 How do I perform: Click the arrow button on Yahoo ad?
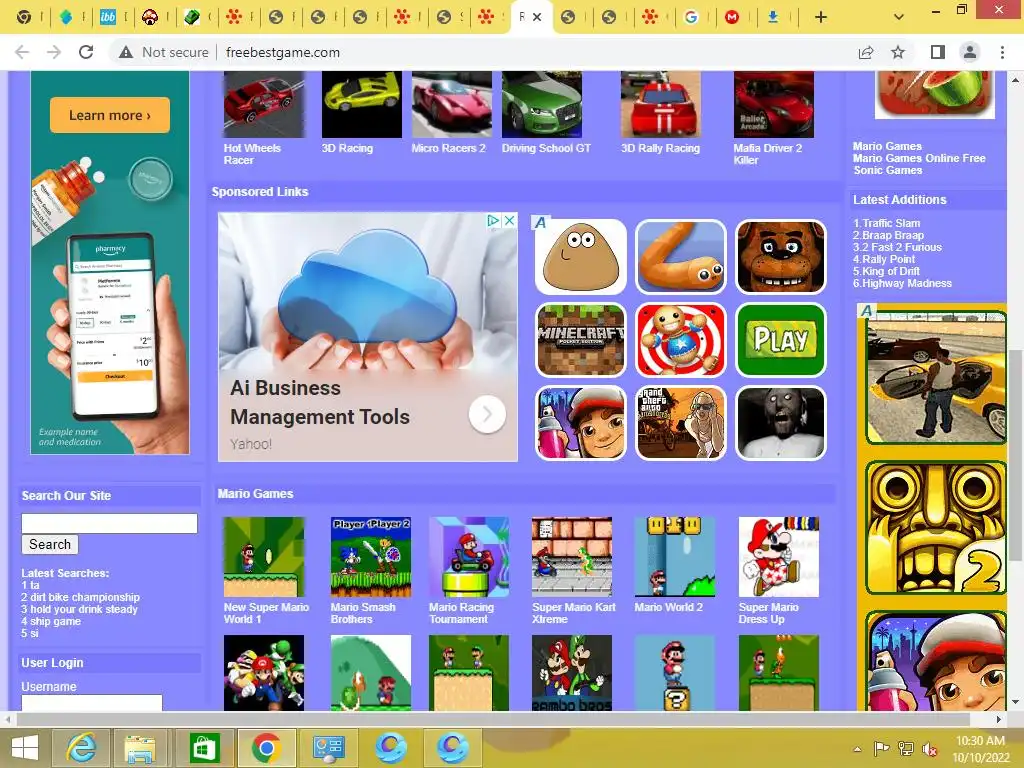487,413
